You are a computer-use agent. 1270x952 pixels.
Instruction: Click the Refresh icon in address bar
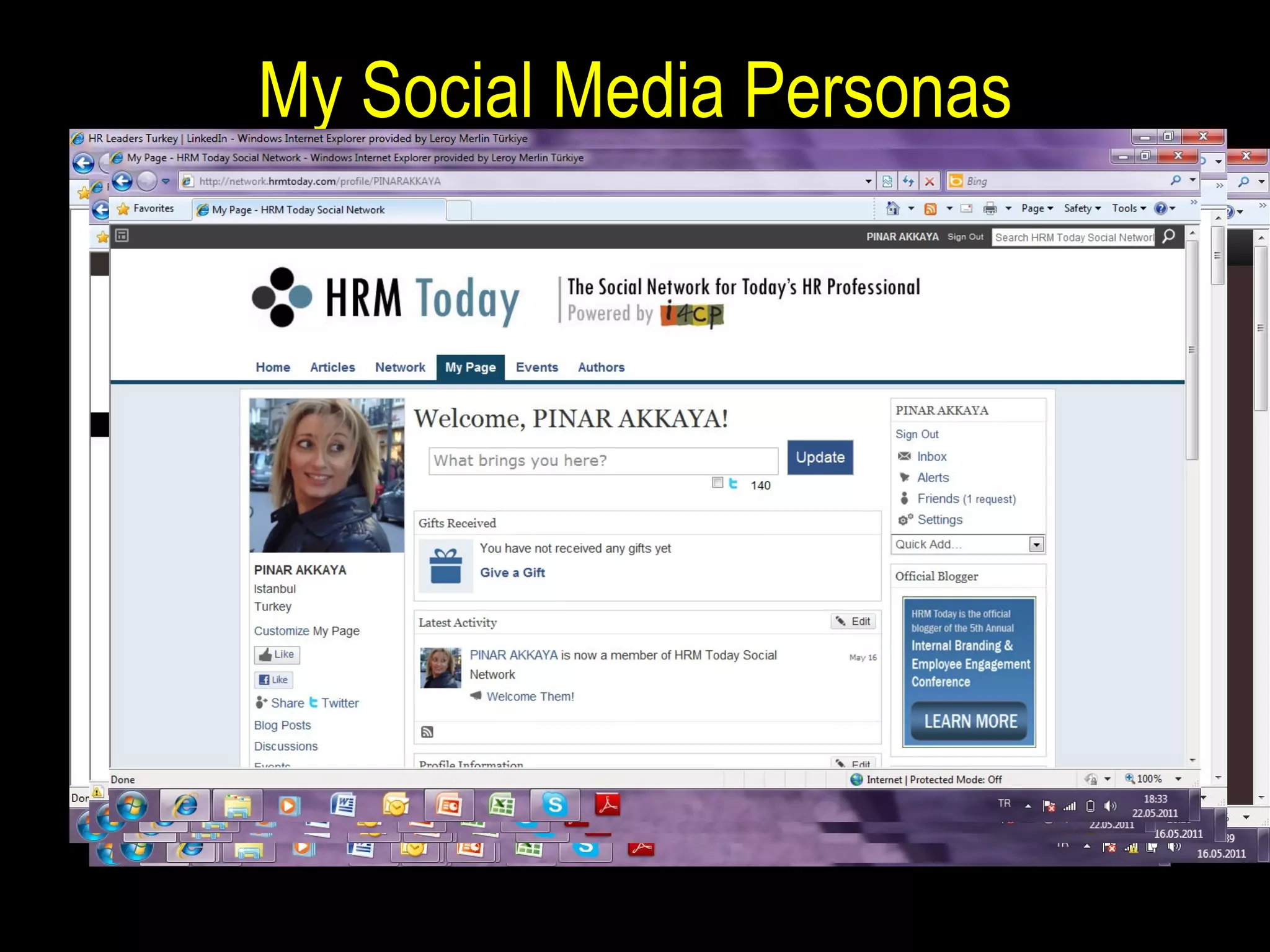click(x=908, y=181)
